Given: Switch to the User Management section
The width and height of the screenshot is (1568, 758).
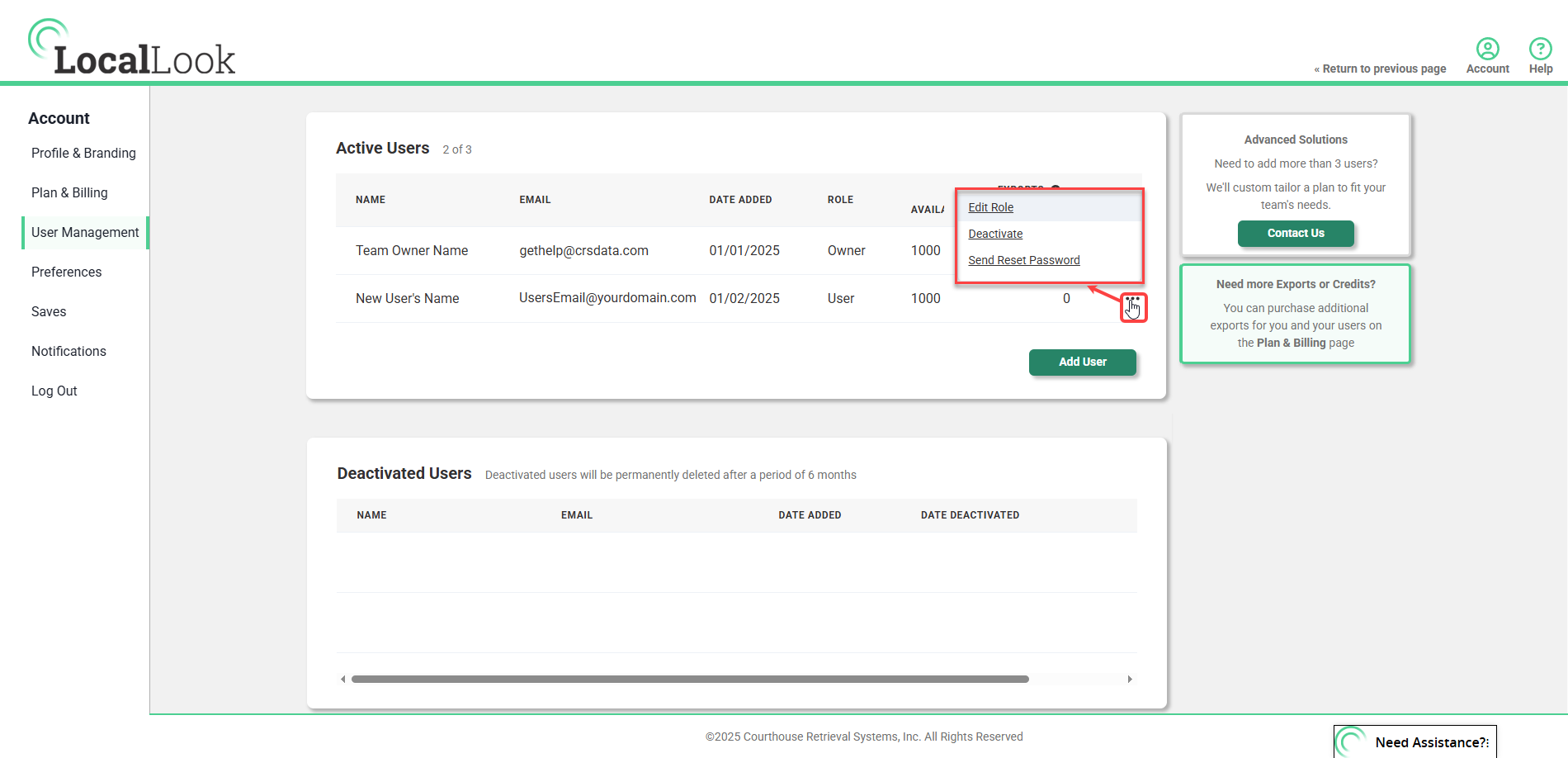Looking at the screenshot, I should point(85,232).
